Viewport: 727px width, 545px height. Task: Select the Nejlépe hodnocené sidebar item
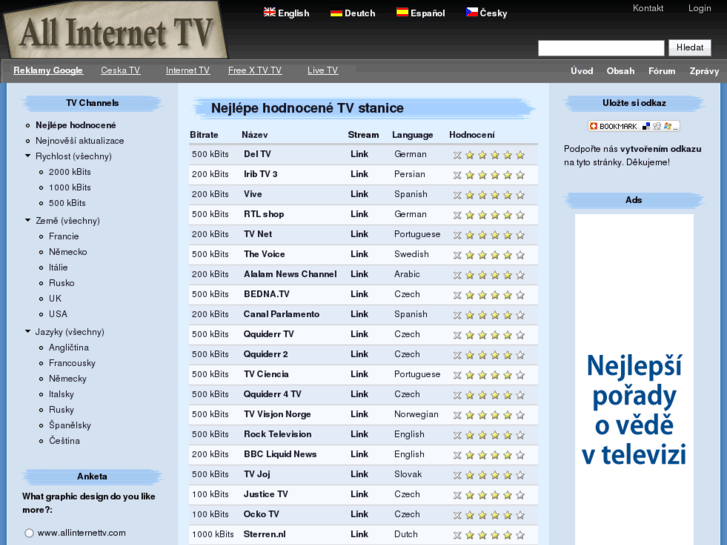click(x=76, y=125)
